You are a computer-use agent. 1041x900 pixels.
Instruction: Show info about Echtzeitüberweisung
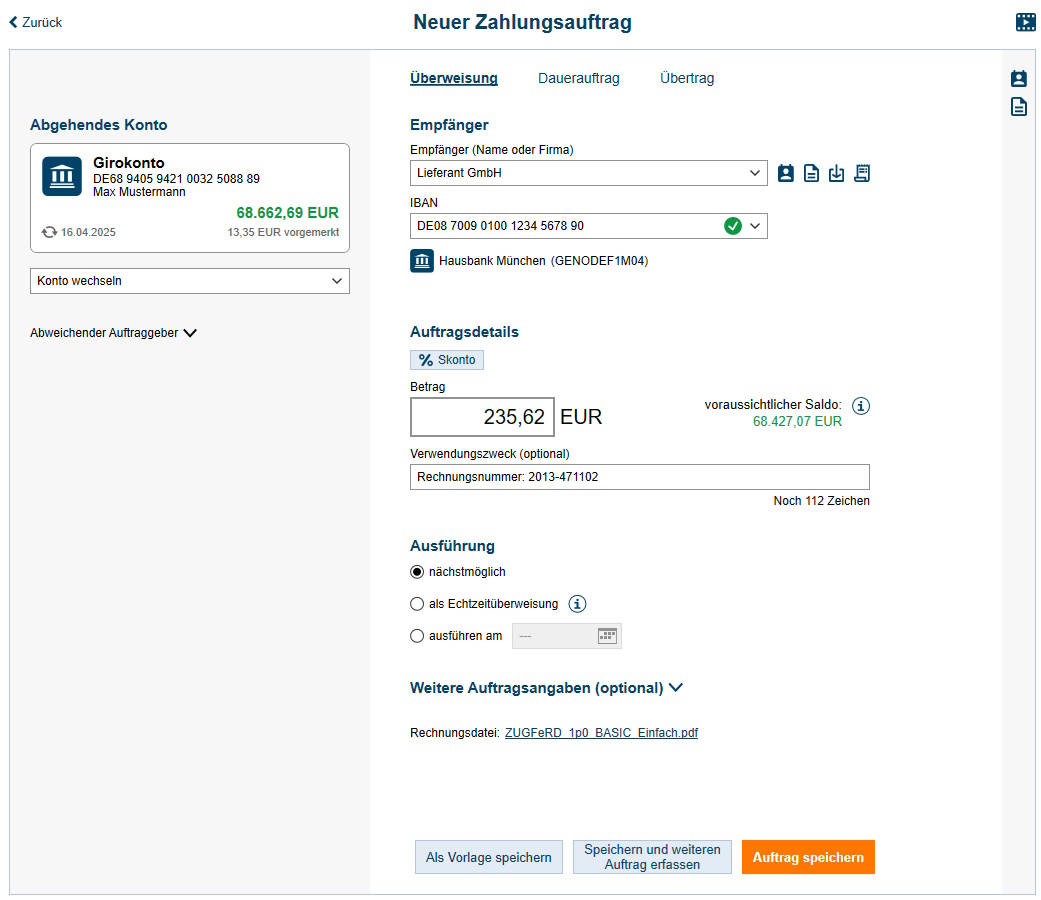(577, 604)
